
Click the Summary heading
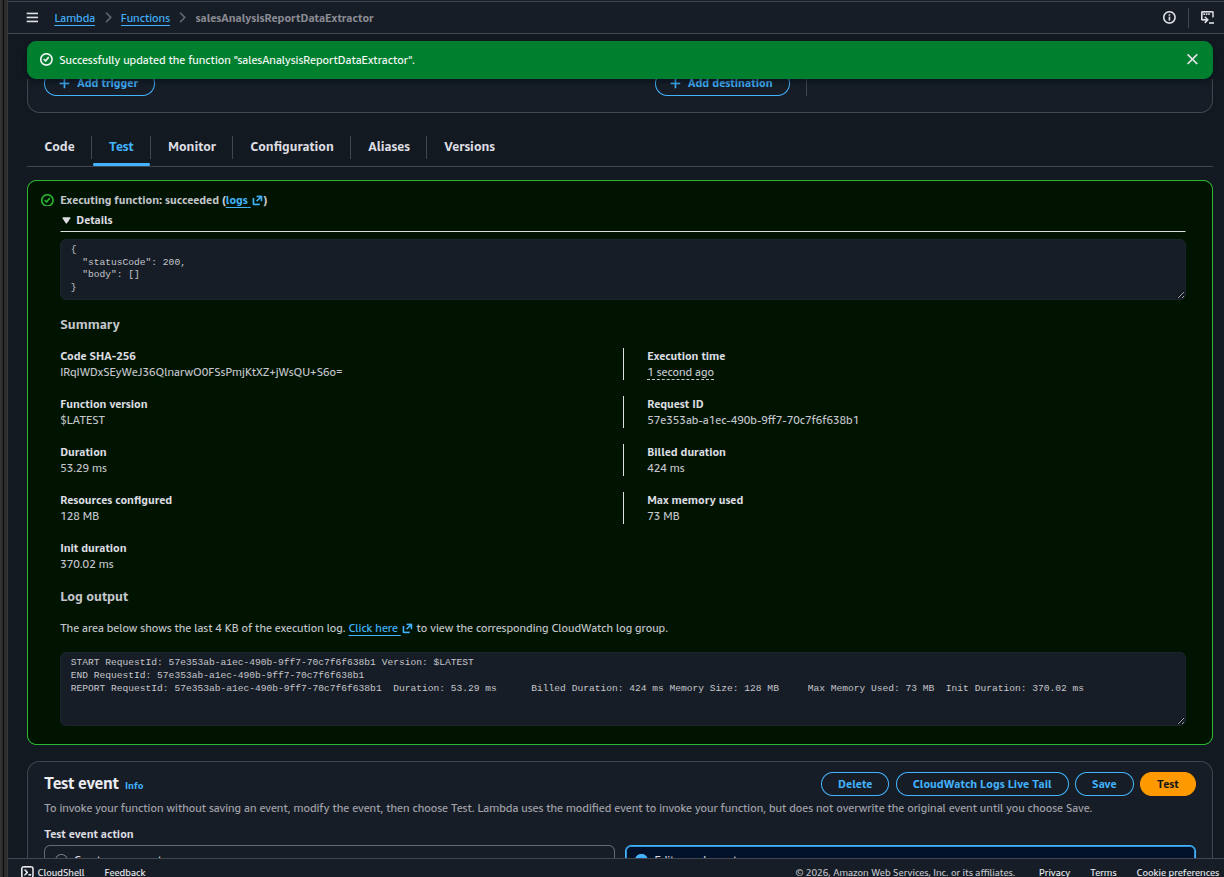[x=90, y=325]
